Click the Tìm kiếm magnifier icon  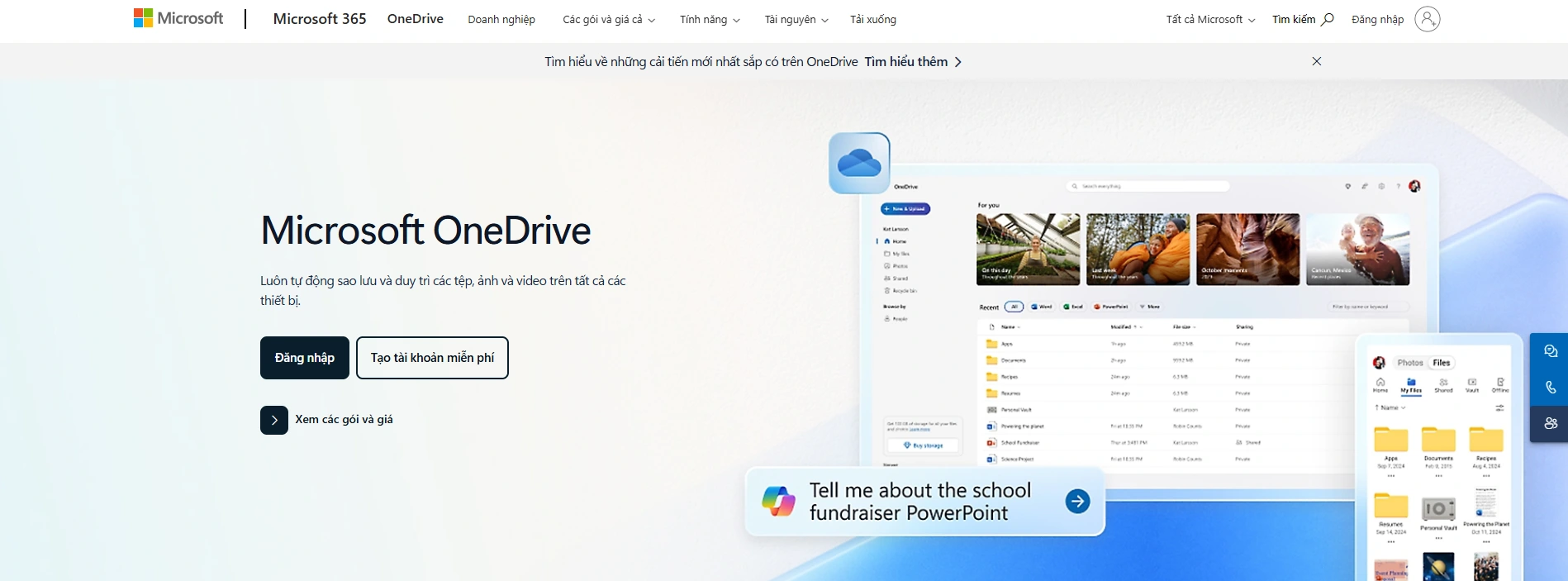(x=1328, y=19)
